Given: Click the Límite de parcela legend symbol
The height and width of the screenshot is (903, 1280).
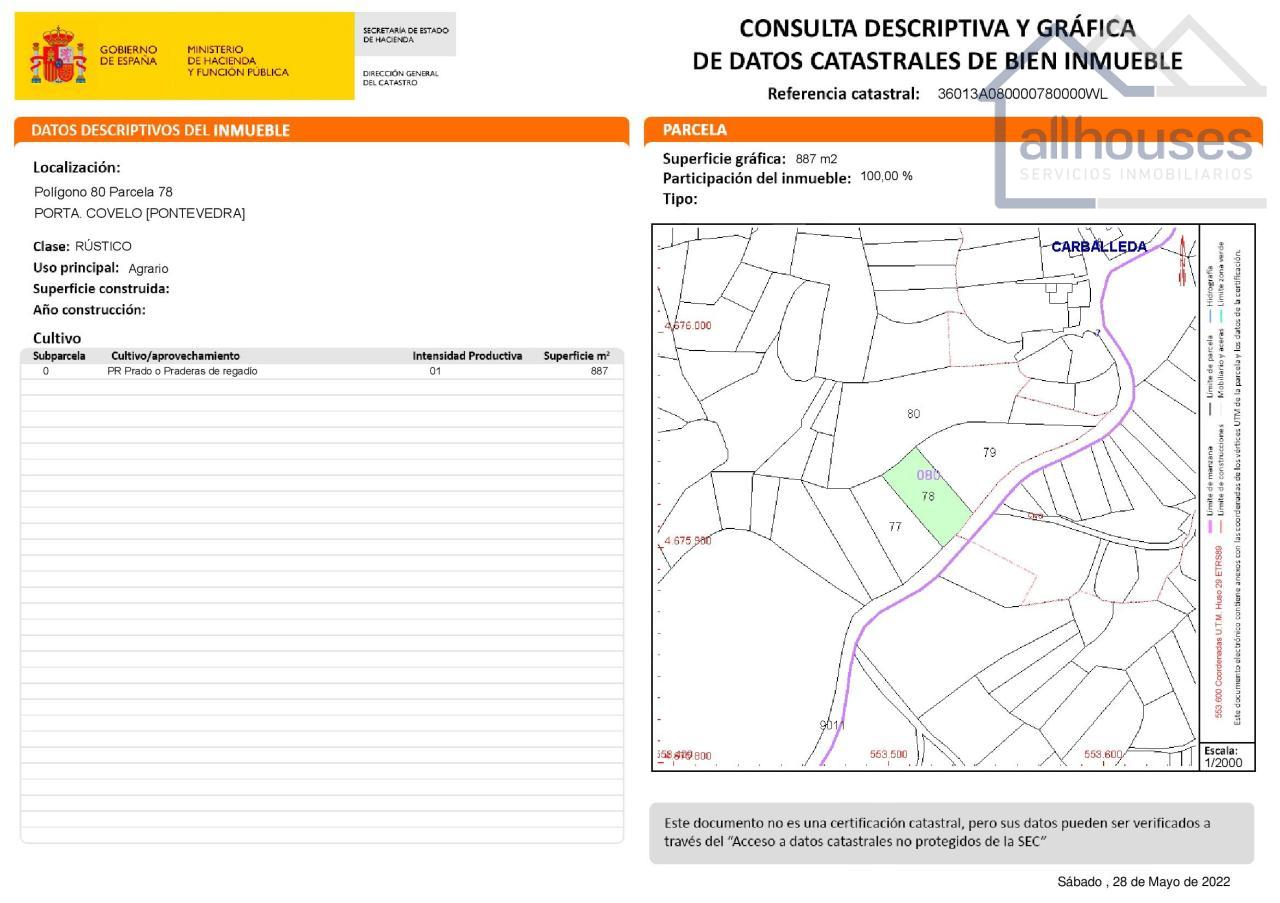Looking at the screenshot, I should 1210,409.
